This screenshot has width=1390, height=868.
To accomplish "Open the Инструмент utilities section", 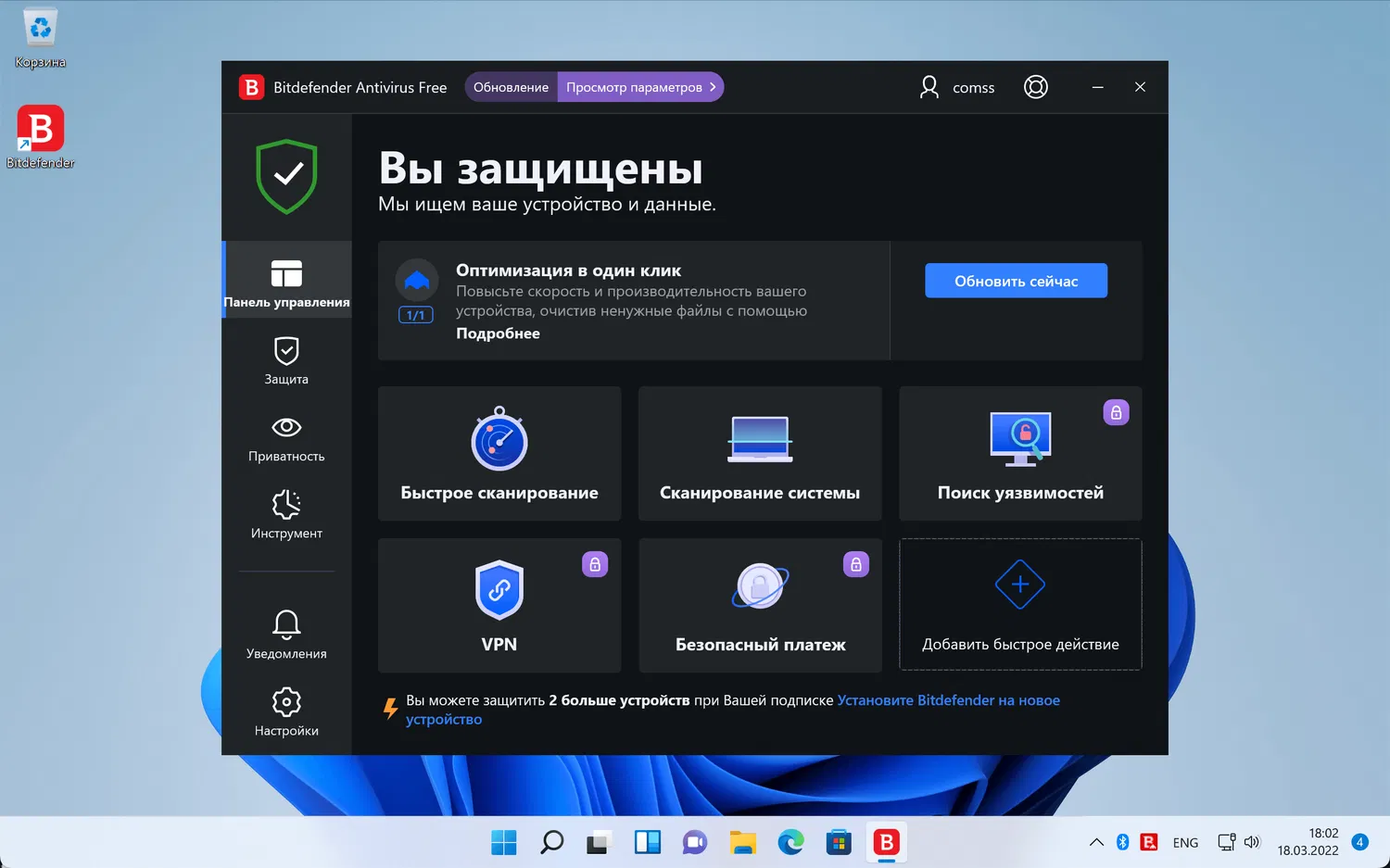I will coord(287,514).
